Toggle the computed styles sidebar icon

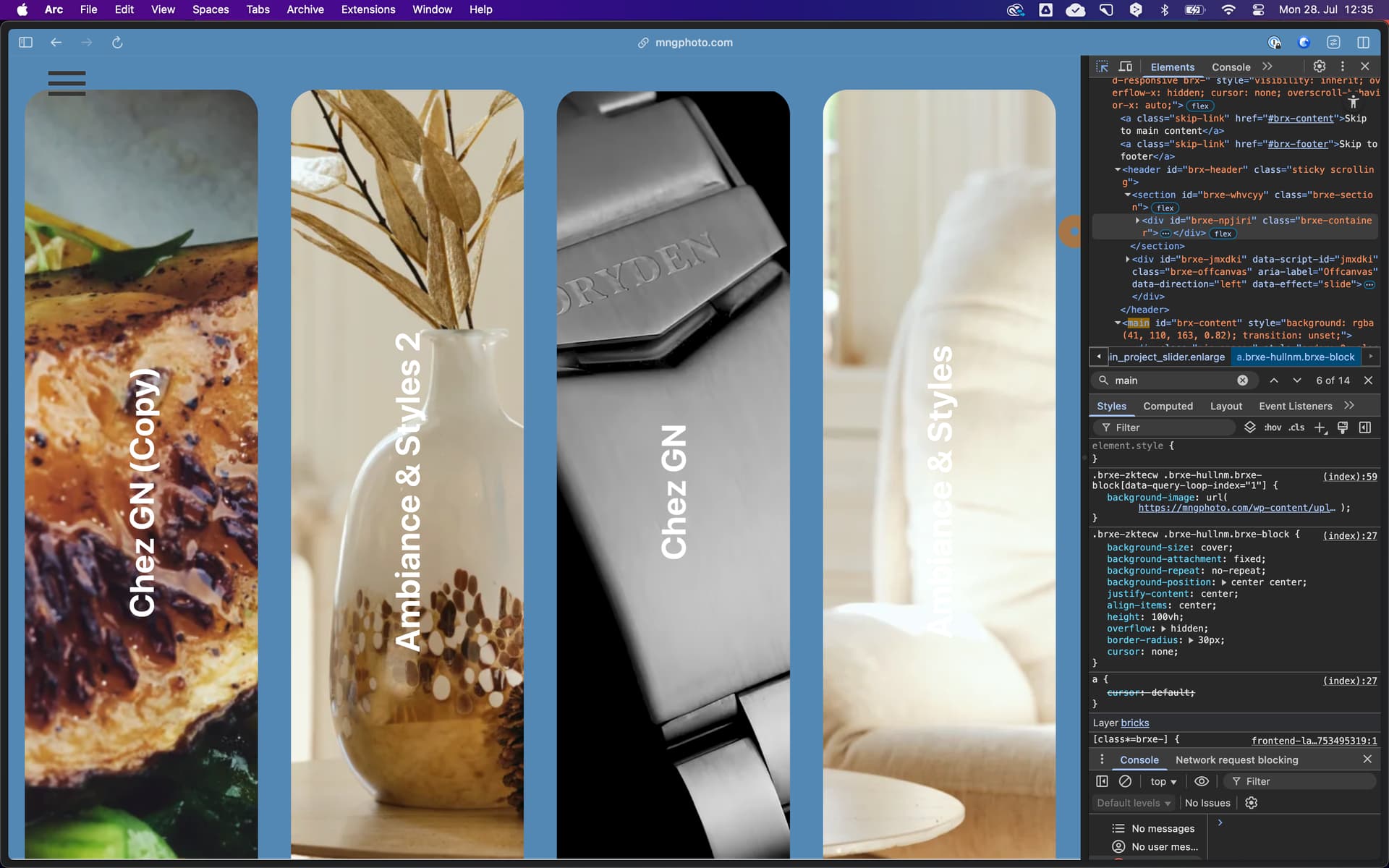1365,427
